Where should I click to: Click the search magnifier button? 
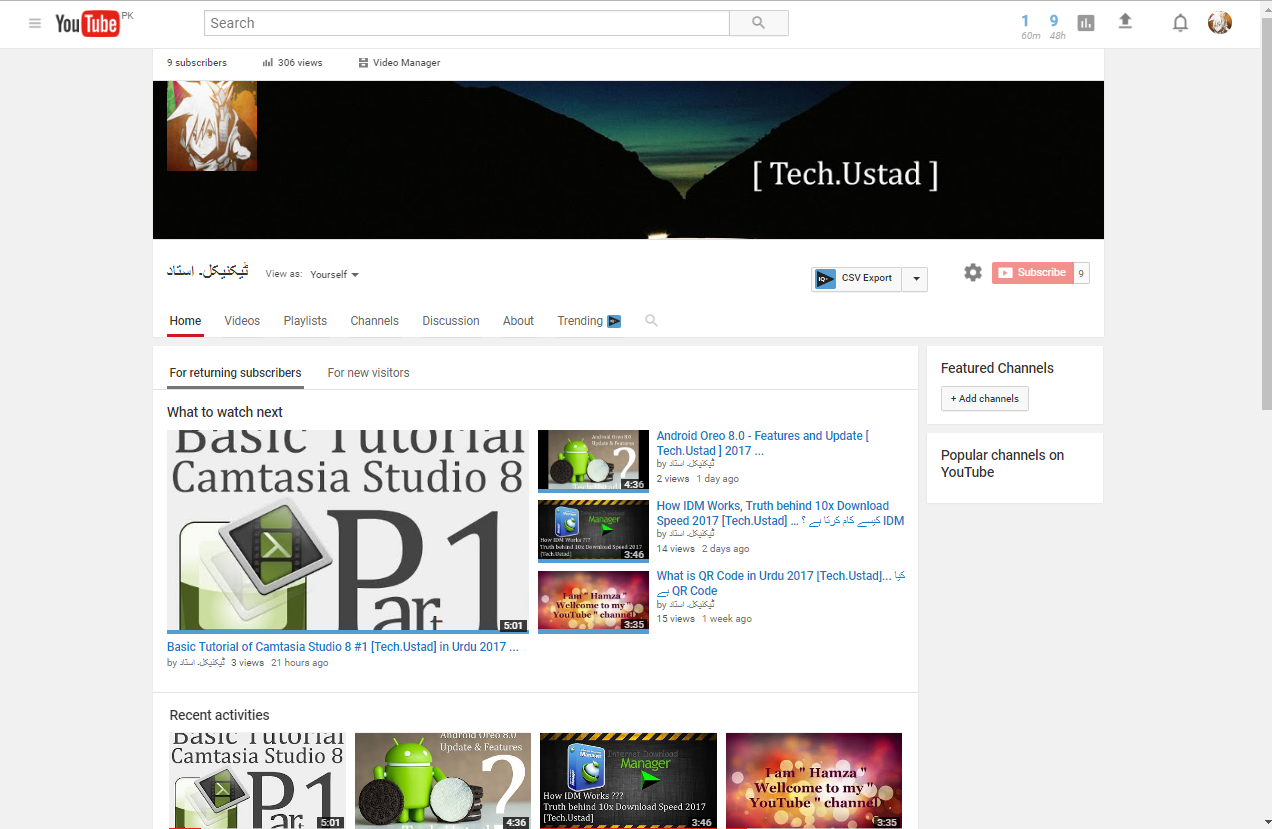(x=758, y=23)
